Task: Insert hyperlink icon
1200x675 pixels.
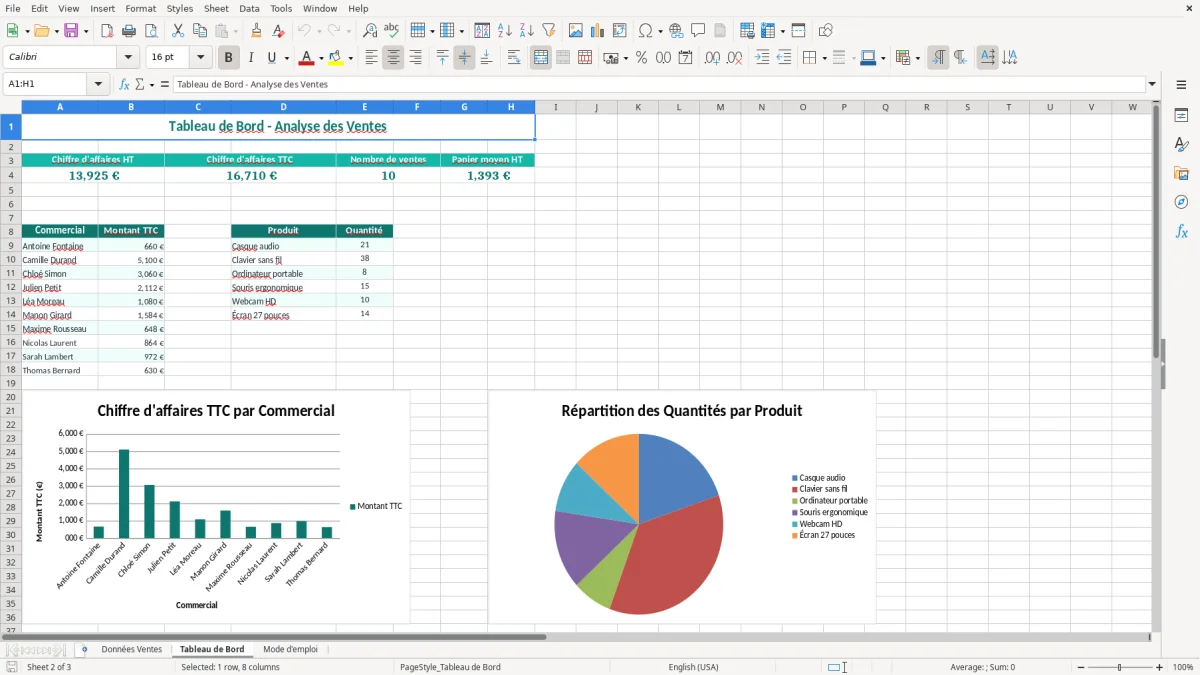Action: click(676, 31)
